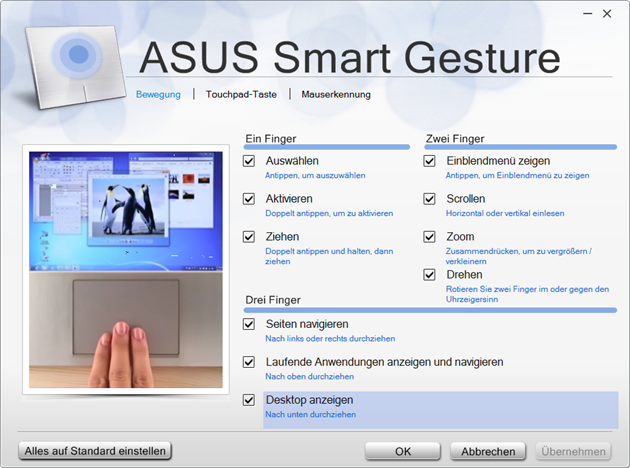Toggle the Aktivieren checkbox
630x468 pixels.
click(x=249, y=199)
